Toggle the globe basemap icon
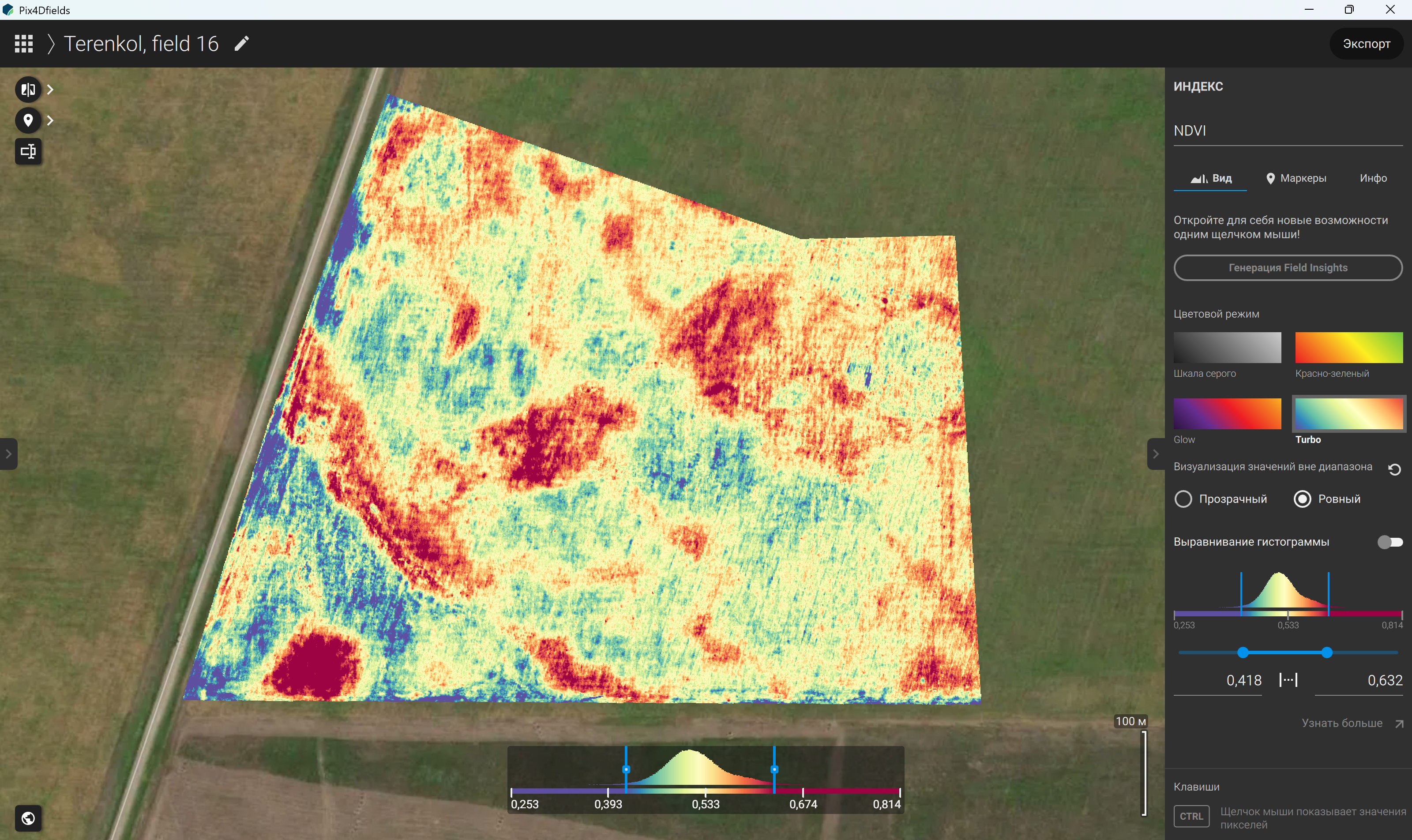The image size is (1412, 840). [28, 818]
